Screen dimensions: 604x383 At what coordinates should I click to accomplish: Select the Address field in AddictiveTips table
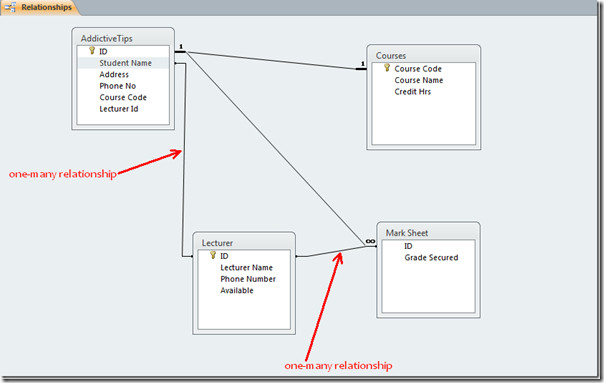pyautogui.click(x=123, y=74)
